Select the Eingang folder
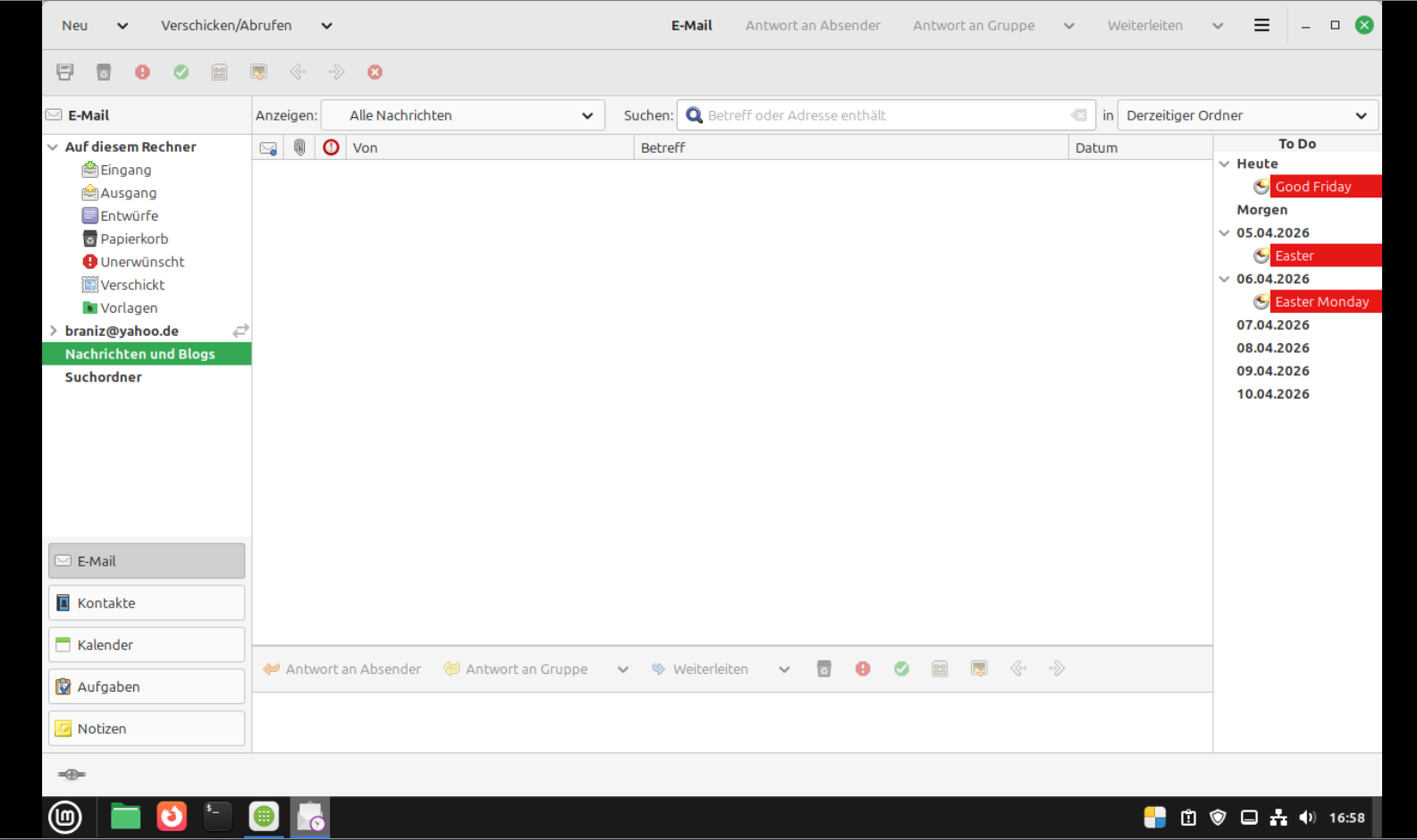Image resolution: width=1417 pixels, height=840 pixels. pyautogui.click(x=125, y=170)
